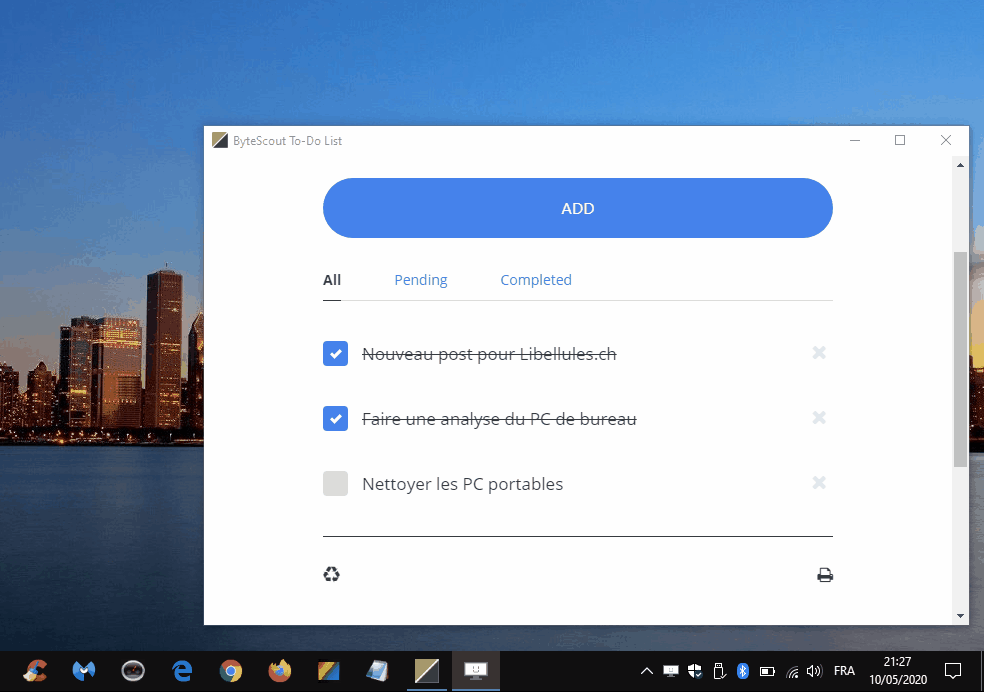Click the ByteScout To-Do List taskbar button
The image size is (984, 692).
point(427,671)
